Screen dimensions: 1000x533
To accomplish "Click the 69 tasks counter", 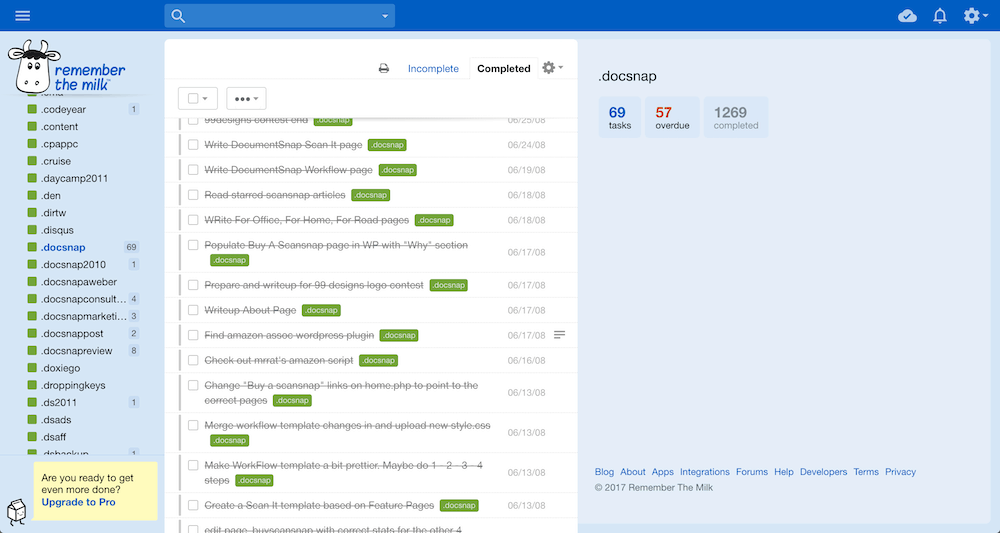I will 619,117.
